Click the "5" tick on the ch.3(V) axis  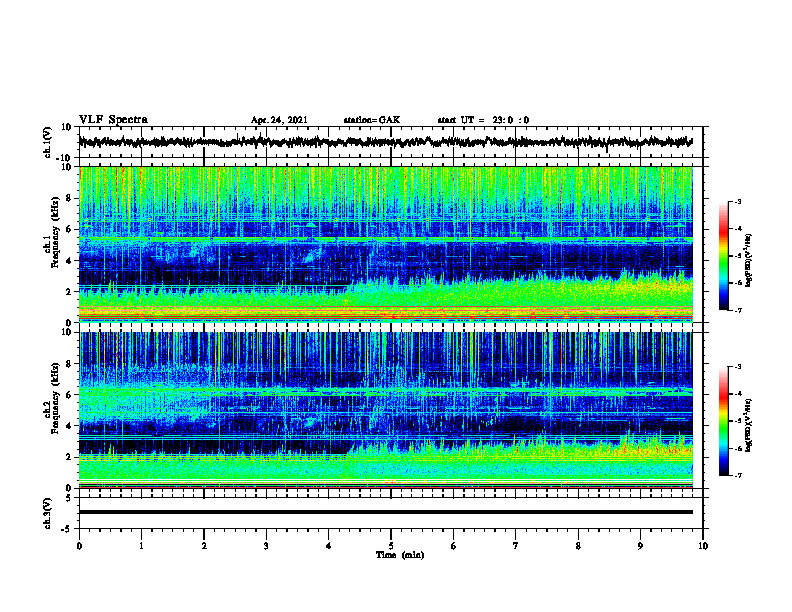click(70, 498)
